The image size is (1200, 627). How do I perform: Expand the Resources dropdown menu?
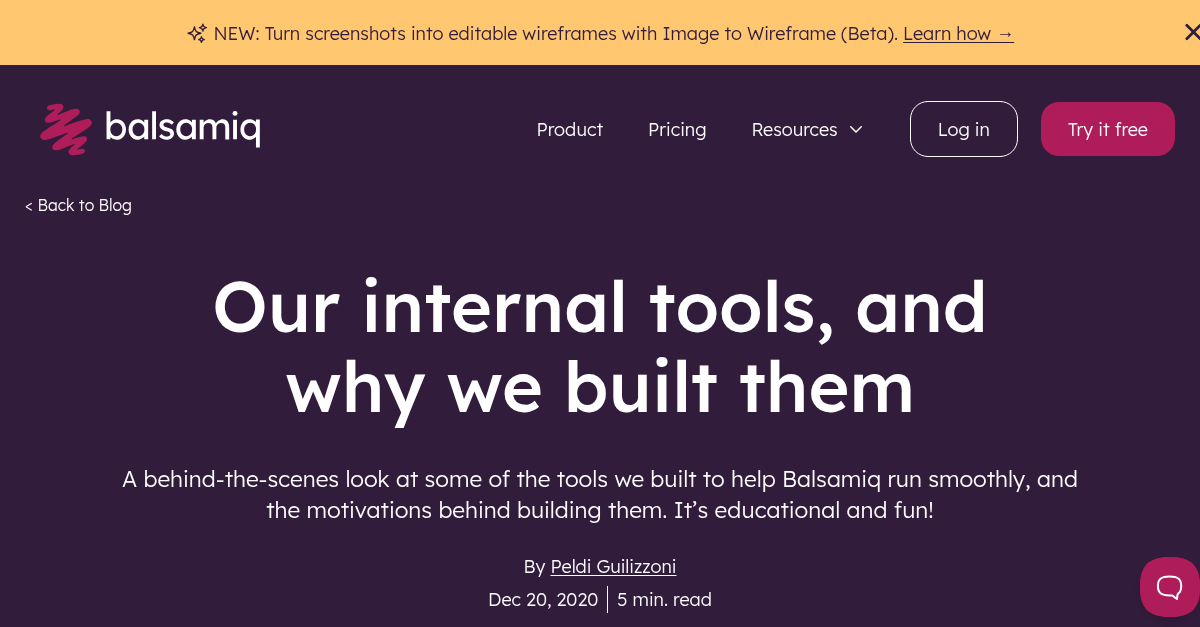(794, 129)
